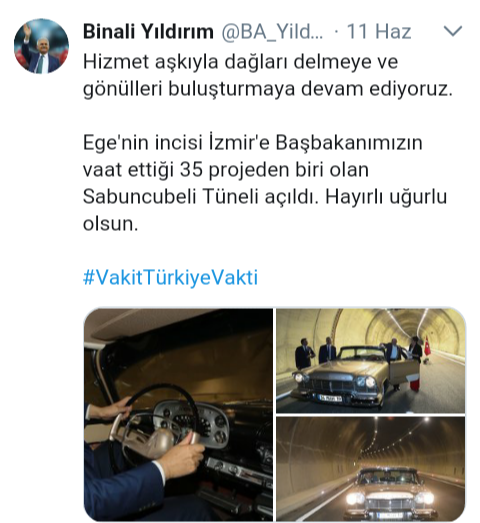The height and width of the screenshot is (523, 480).
Task: Visit the @BA_Yild... handle
Action: coord(272,32)
